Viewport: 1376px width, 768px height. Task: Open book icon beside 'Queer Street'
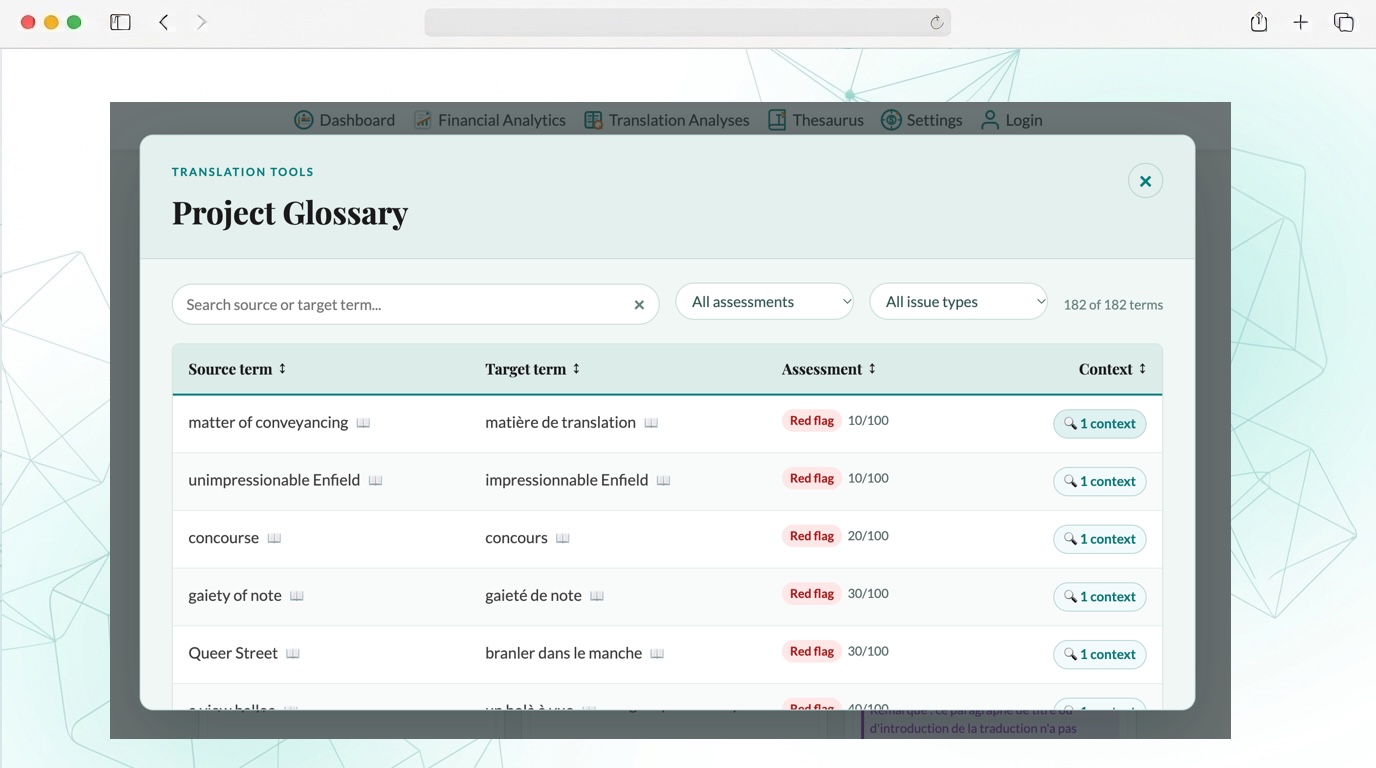[293, 654]
